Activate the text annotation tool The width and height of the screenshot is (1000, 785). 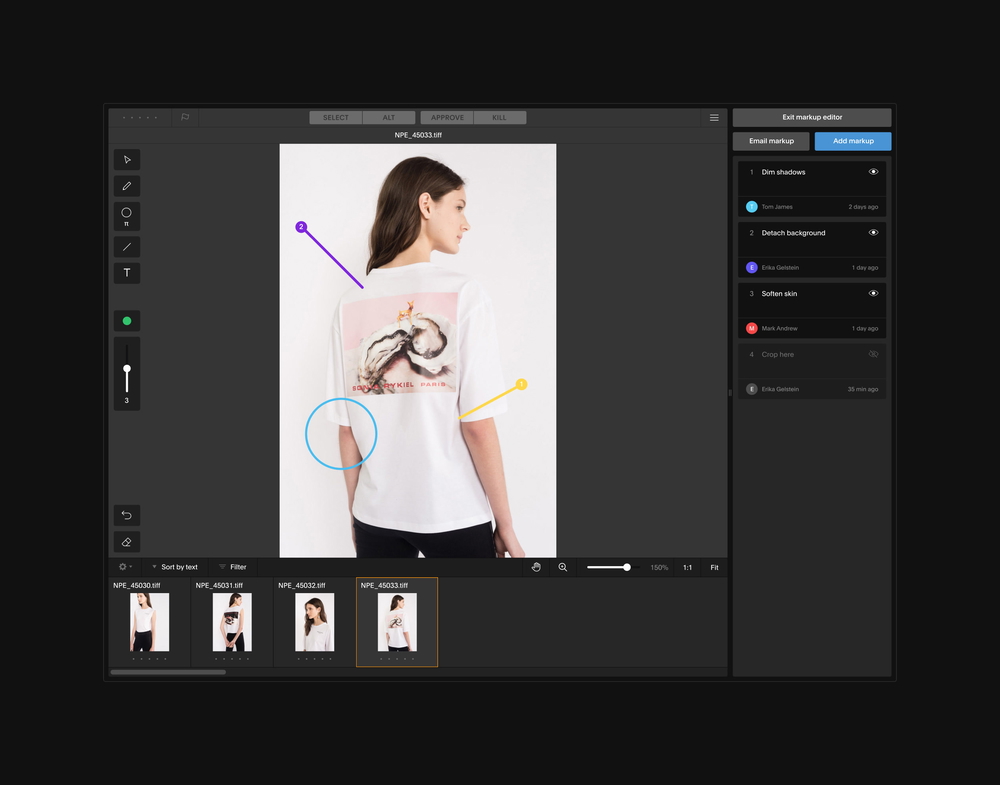pyautogui.click(x=126, y=272)
